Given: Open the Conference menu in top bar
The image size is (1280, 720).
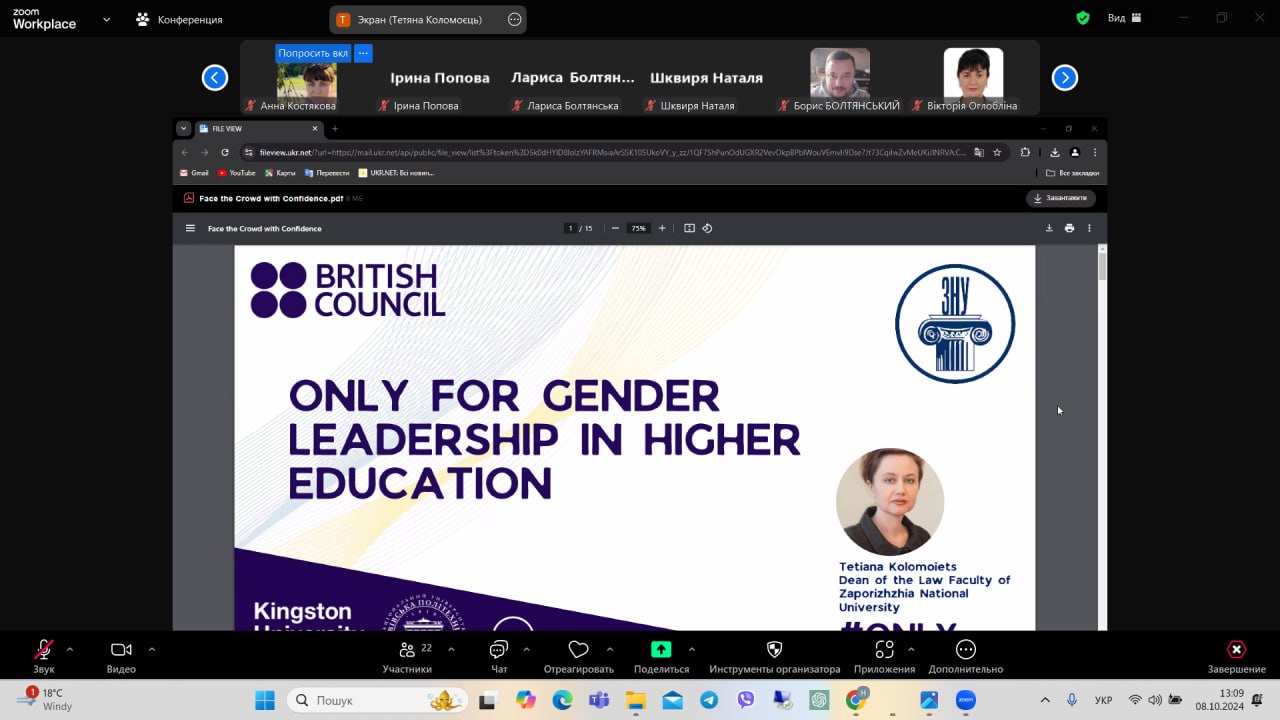Looking at the screenshot, I should [180, 19].
